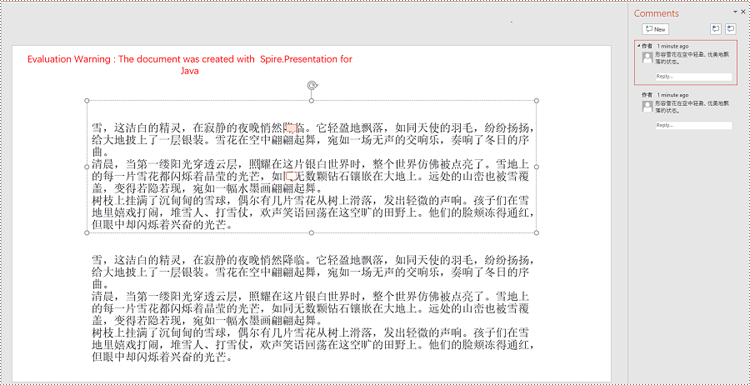Click the first comment's author avatar

647,57
